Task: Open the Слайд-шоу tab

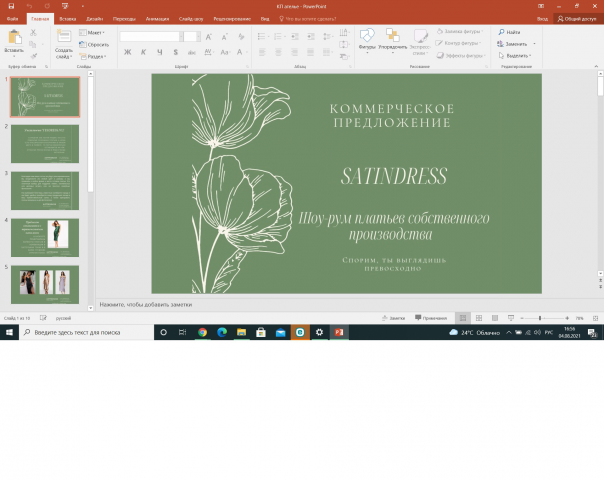Action: (191, 18)
